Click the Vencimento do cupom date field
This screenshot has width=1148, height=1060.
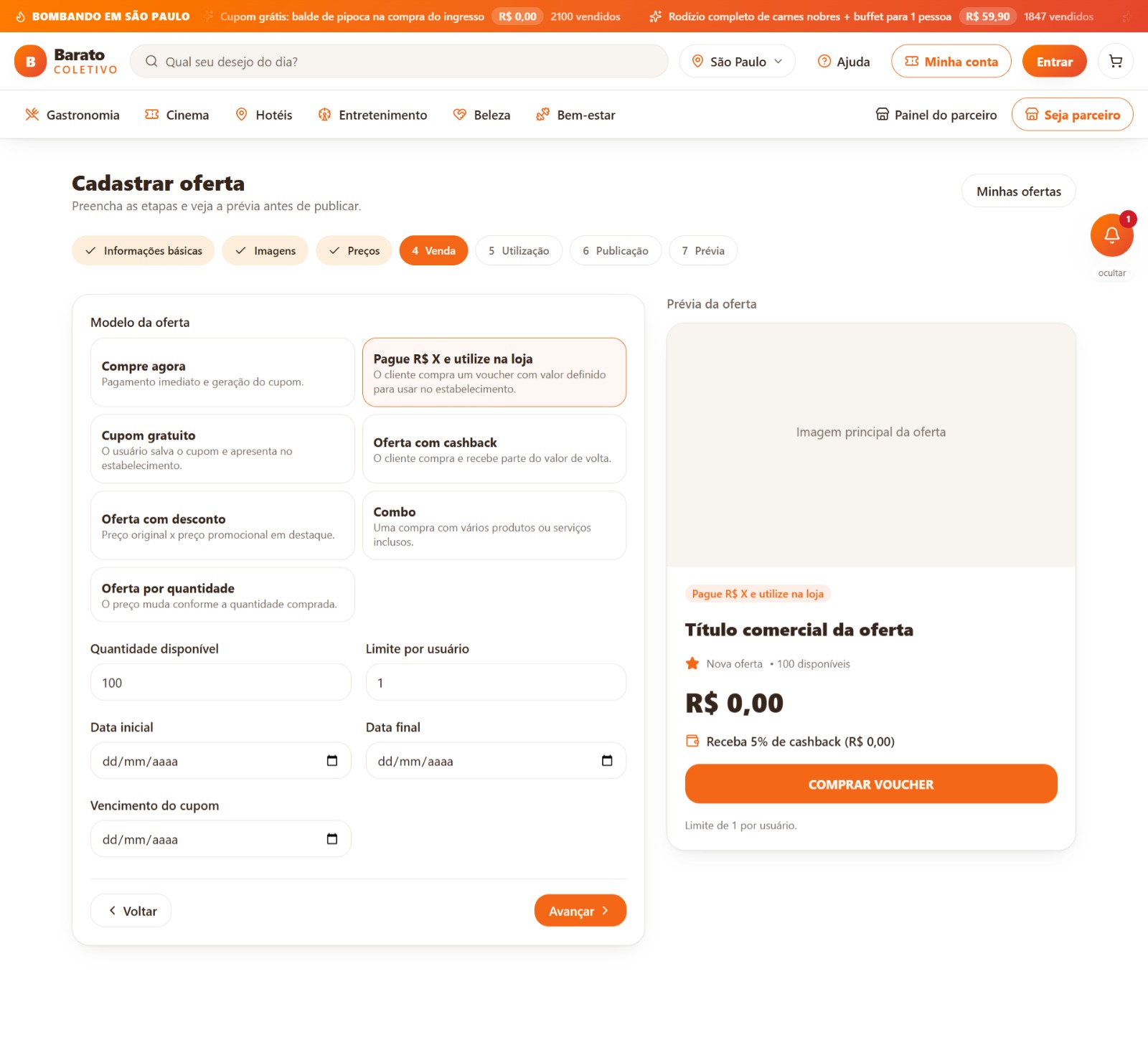click(x=221, y=839)
